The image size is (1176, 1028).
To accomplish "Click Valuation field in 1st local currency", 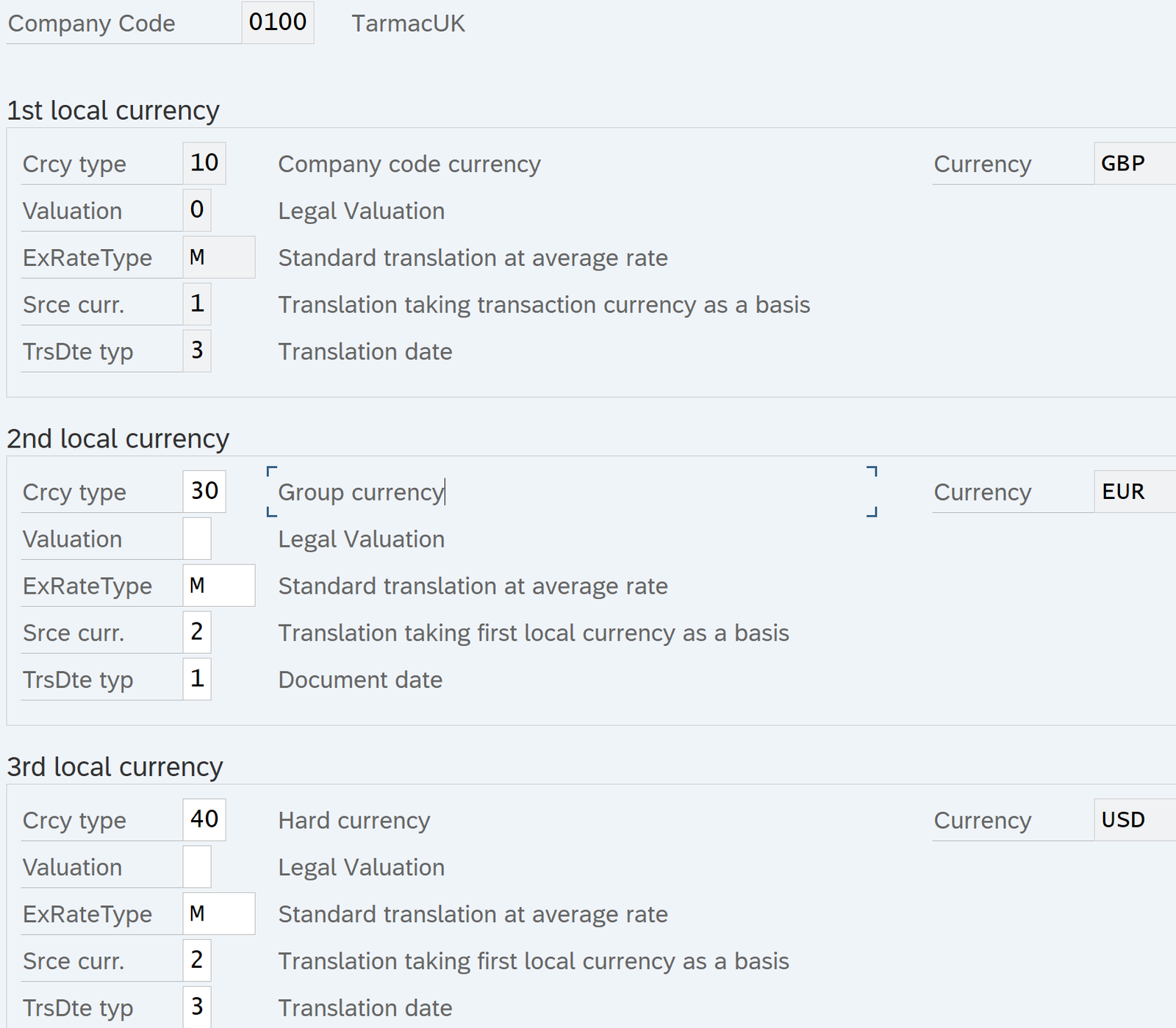I will tap(196, 210).
